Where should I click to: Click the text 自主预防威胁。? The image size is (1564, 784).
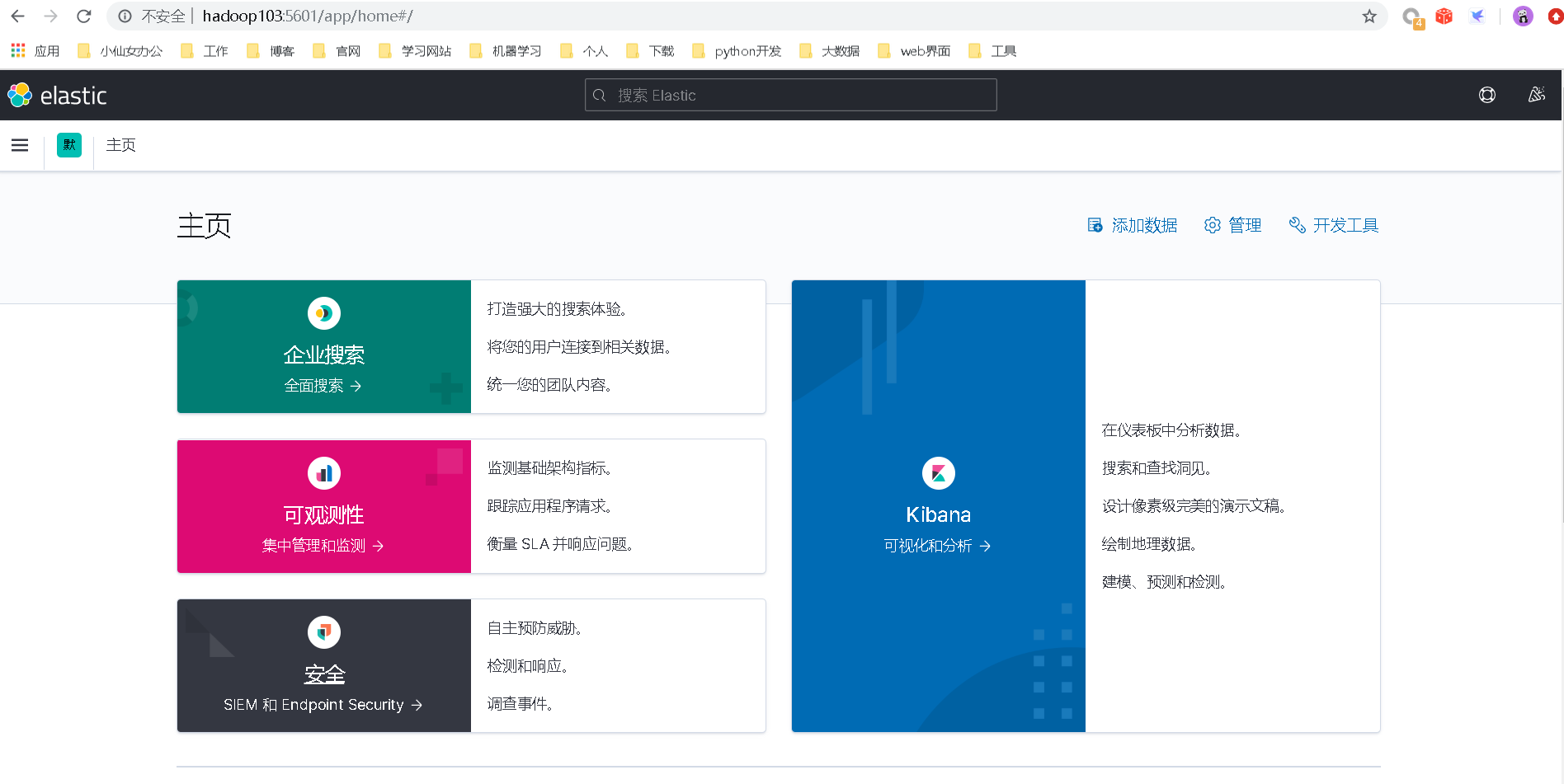[x=535, y=628]
